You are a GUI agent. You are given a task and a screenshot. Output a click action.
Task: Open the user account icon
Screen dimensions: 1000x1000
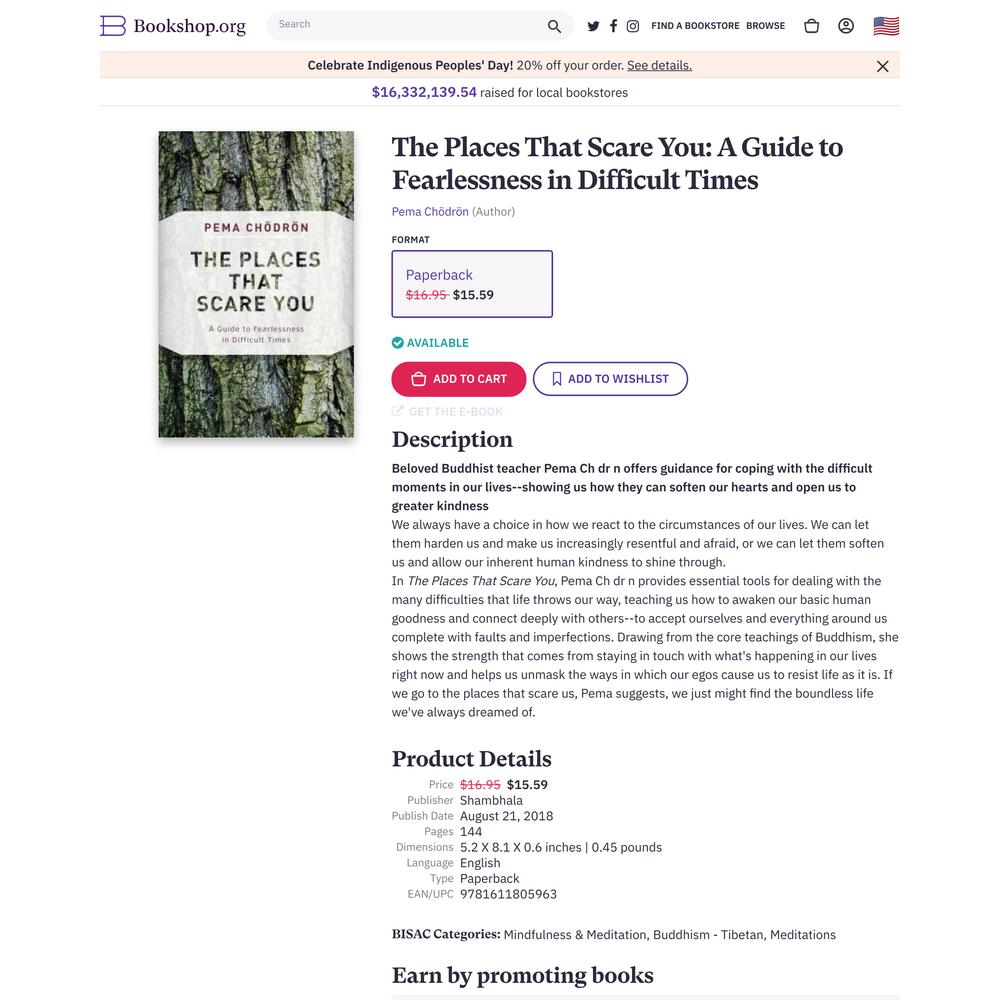point(846,26)
